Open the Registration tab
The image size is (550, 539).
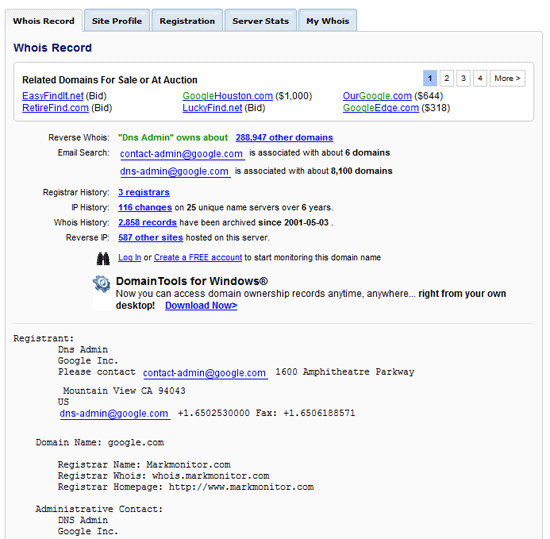pos(187,21)
